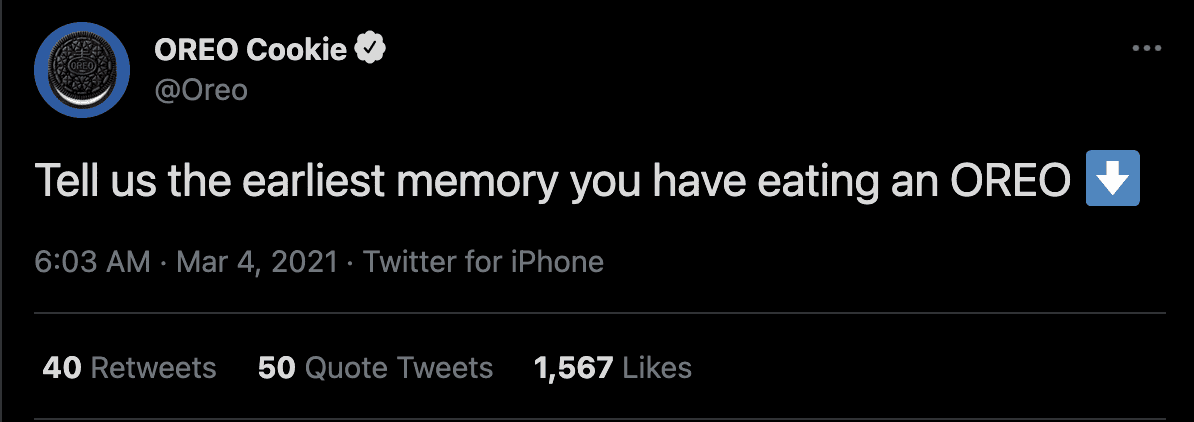View the 50 Quote Tweets list
Screen dimensions: 1194x422
pos(375,368)
